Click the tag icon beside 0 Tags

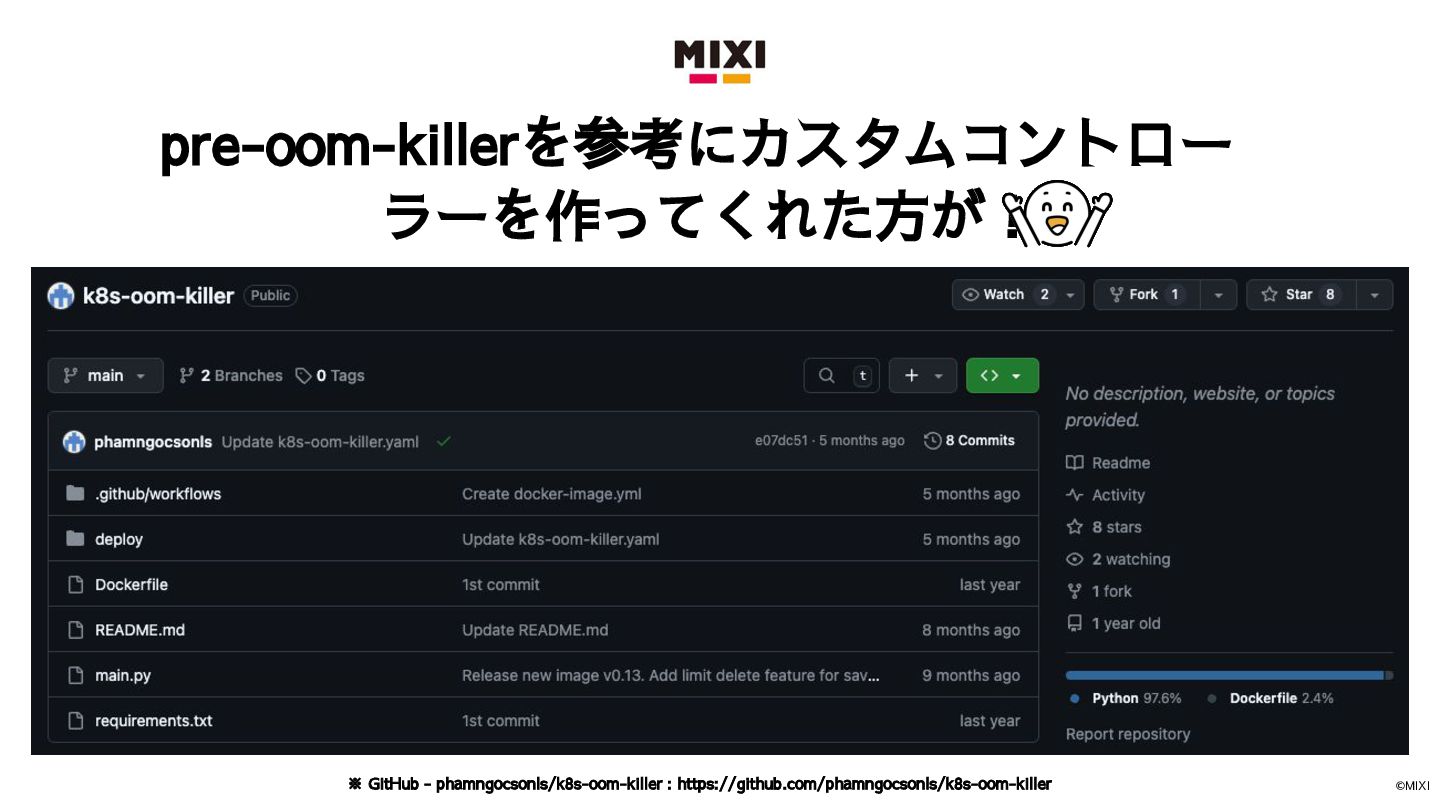(303, 375)
